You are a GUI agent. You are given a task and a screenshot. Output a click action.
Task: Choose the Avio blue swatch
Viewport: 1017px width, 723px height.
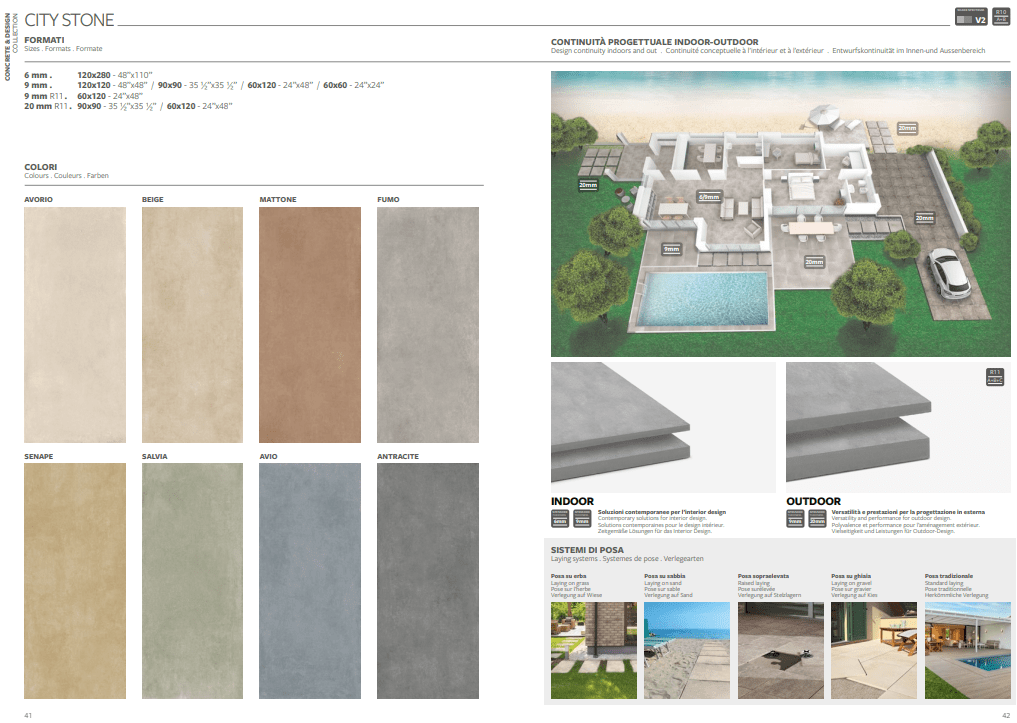(x=310, y=580)
